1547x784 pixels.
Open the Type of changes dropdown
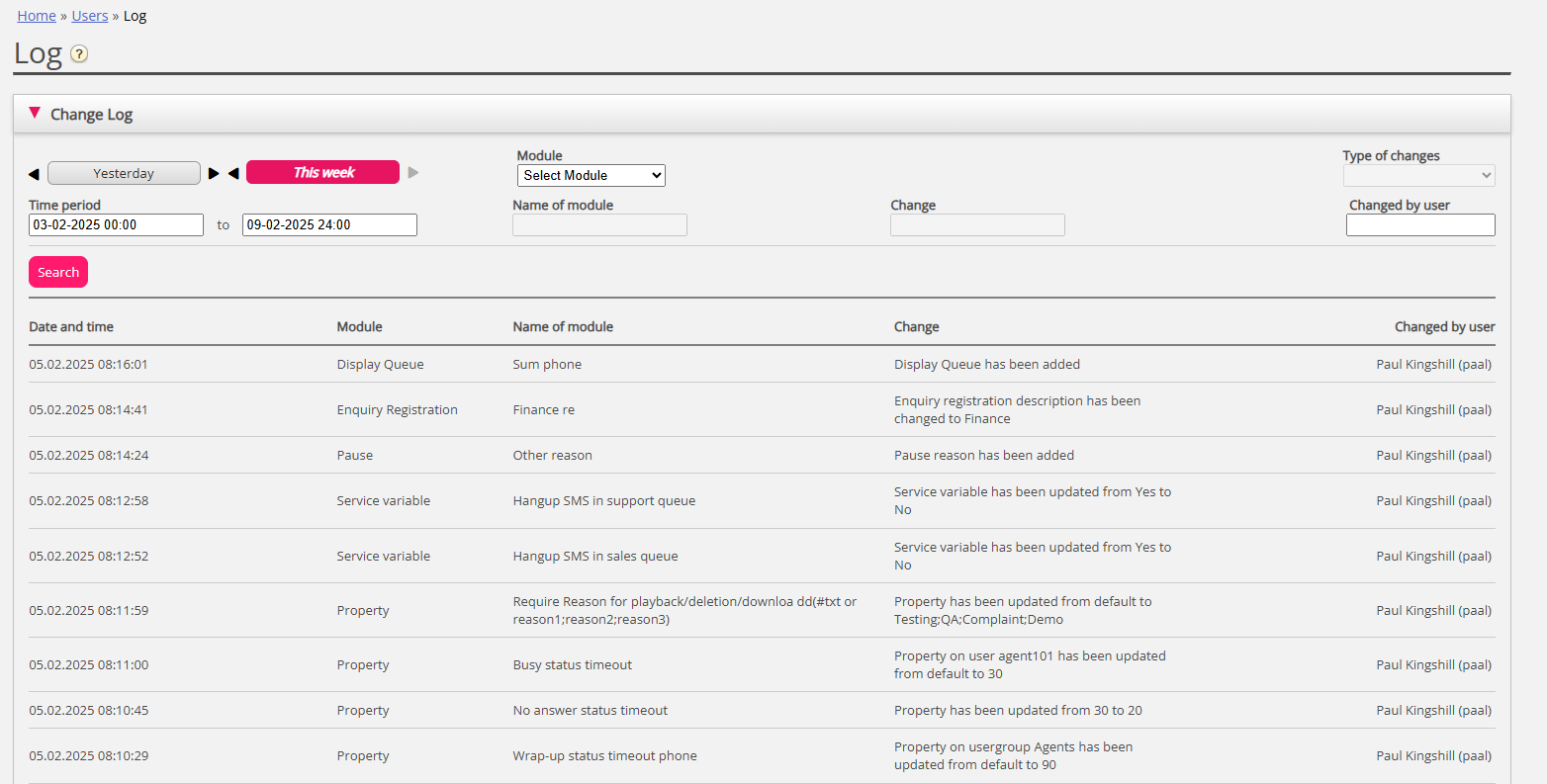coord(1418,175)
